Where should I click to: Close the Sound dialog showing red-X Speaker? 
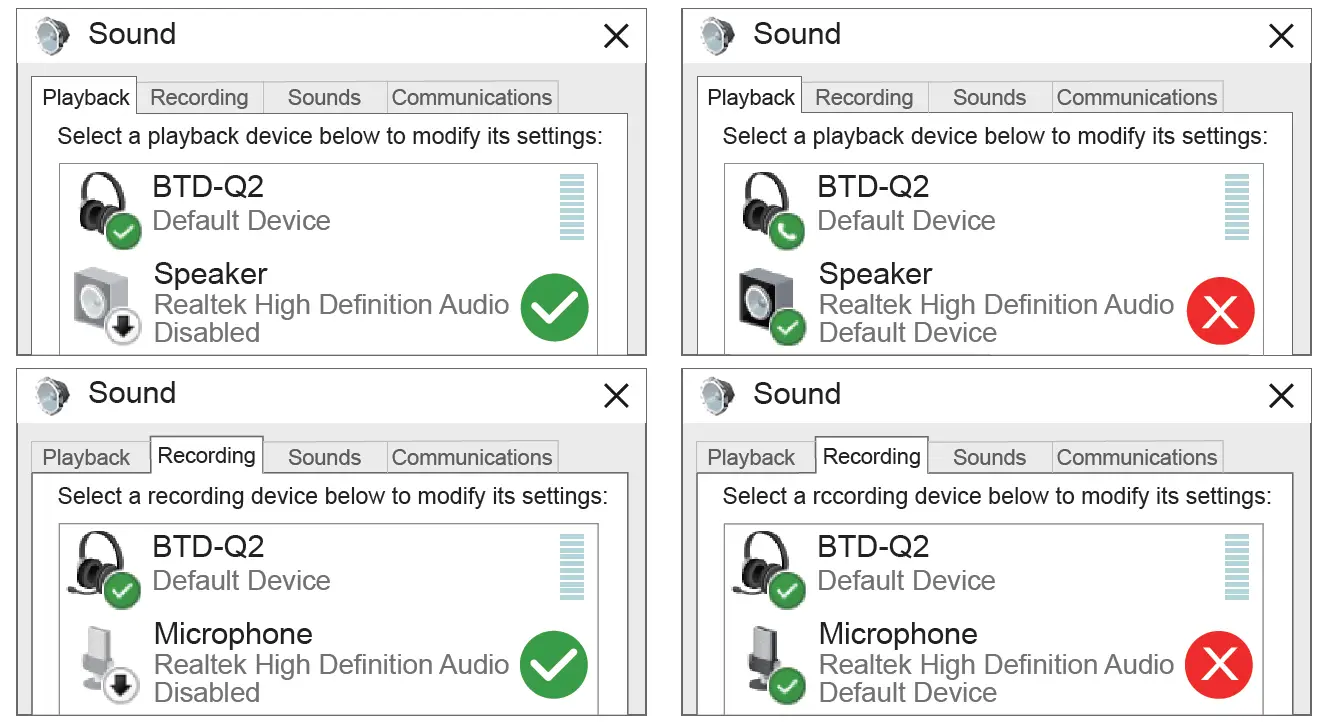pos(1281,36)
